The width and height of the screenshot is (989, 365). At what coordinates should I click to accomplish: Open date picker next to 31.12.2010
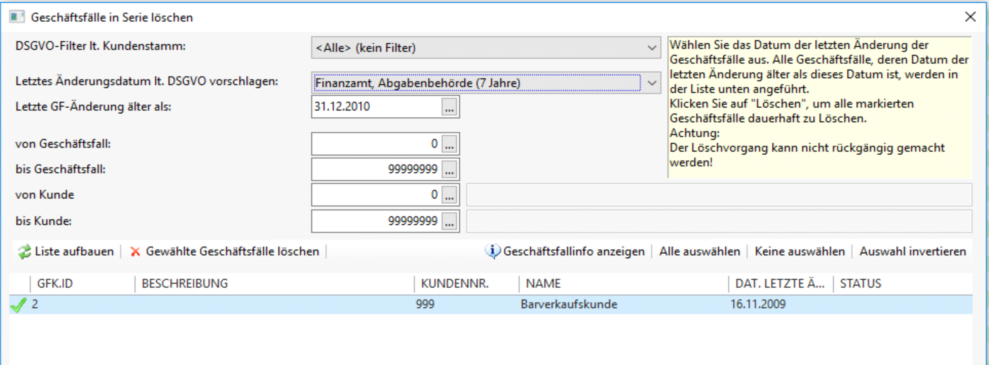(x=448, y=107)
